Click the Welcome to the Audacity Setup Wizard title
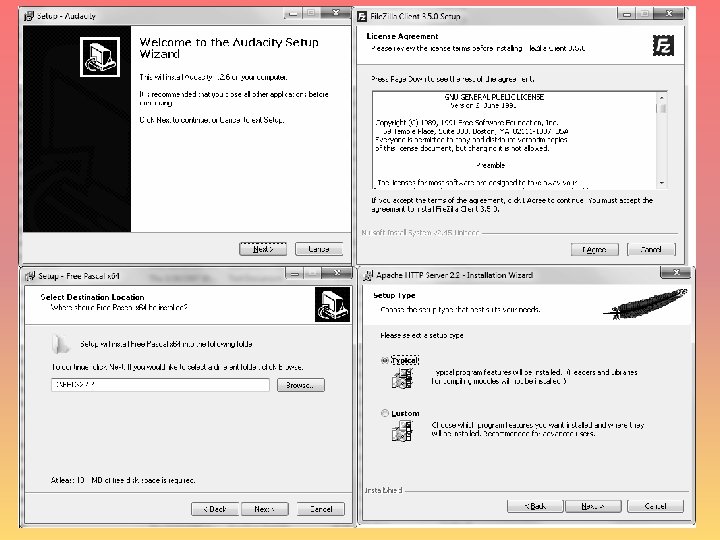720x540 pixels. coord(229,48)
